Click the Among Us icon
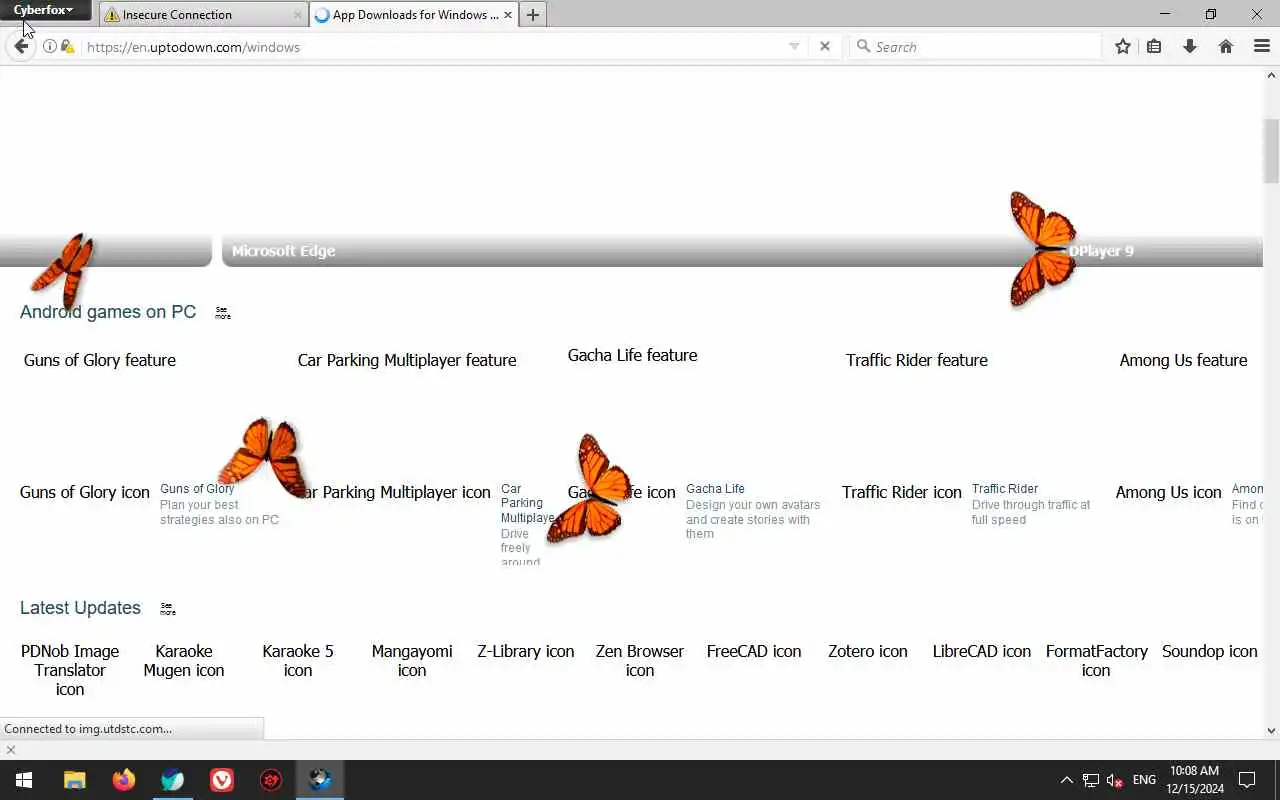 point(1169,492)
